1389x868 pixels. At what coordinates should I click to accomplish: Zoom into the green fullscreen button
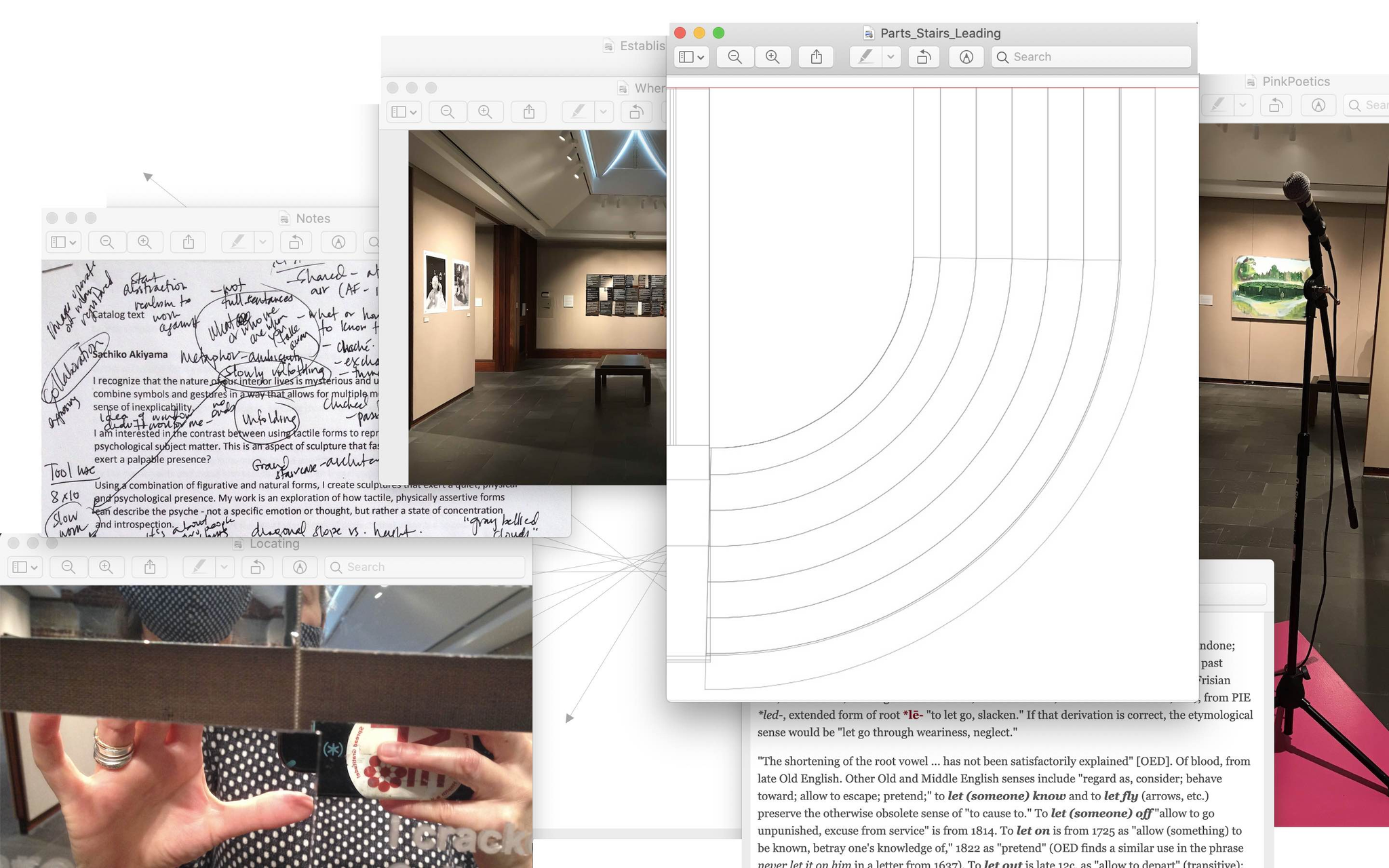pyautogui.click(x=719, y=33)
